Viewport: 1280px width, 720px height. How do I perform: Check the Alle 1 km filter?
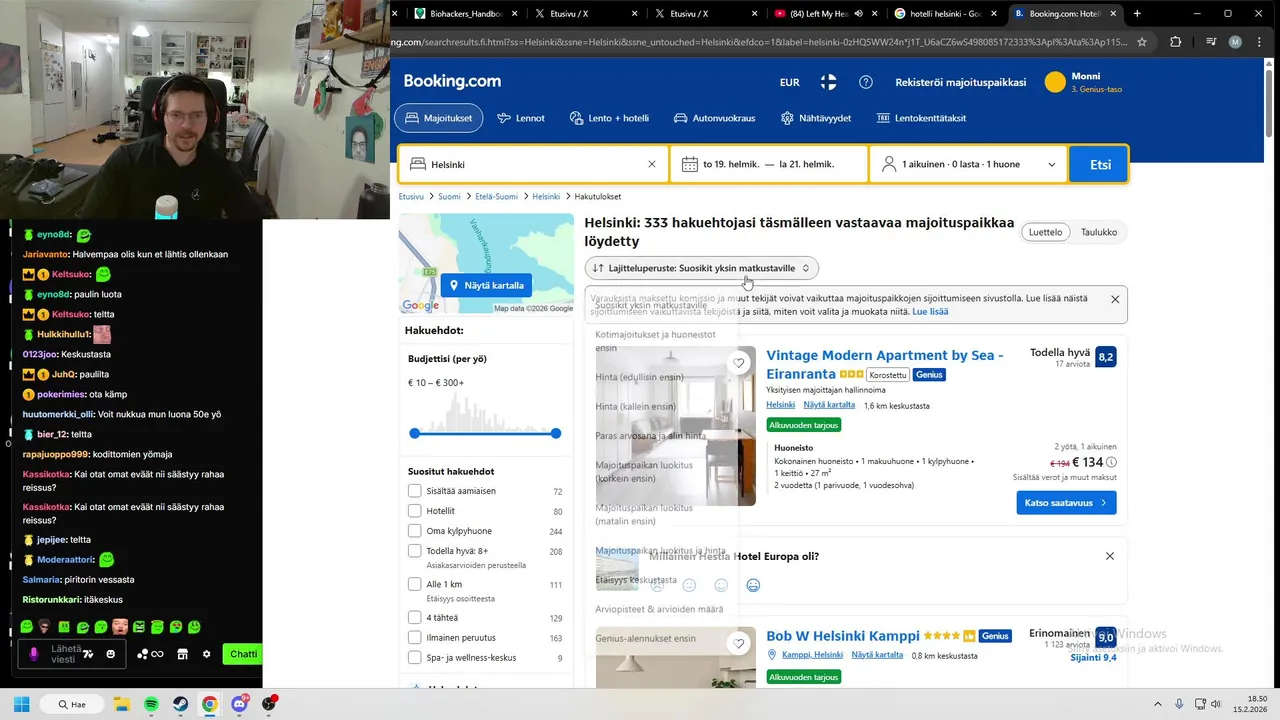[415, 584]
